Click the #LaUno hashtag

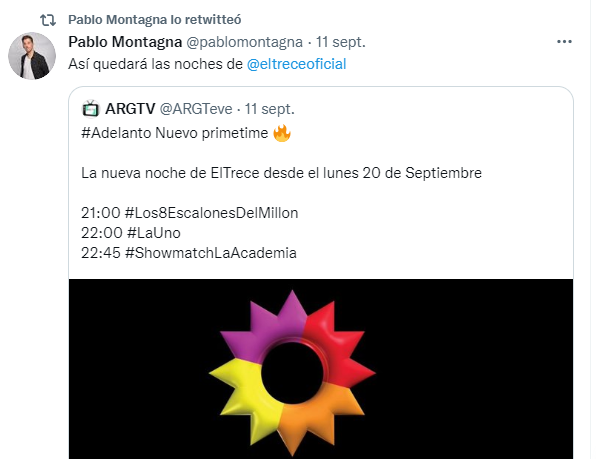(154, 233)
